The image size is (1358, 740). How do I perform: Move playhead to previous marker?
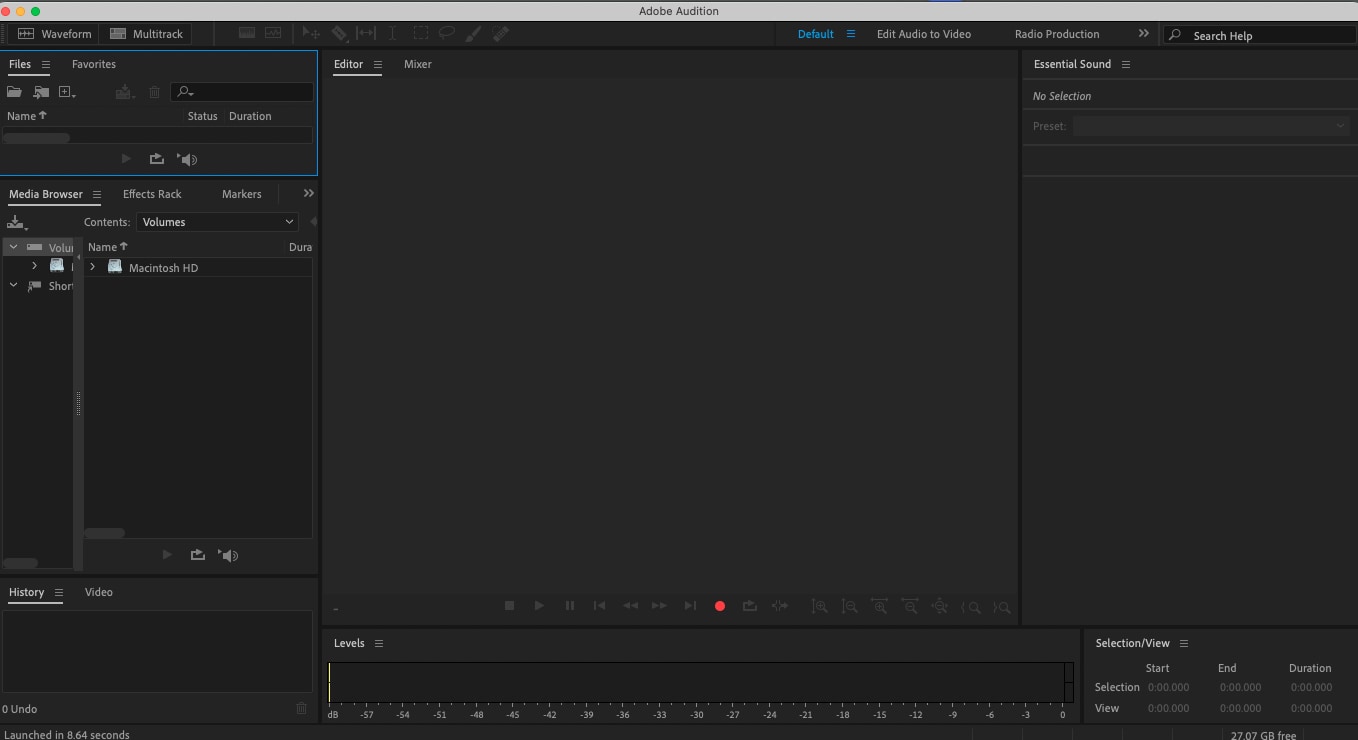(x=600, y=606)
